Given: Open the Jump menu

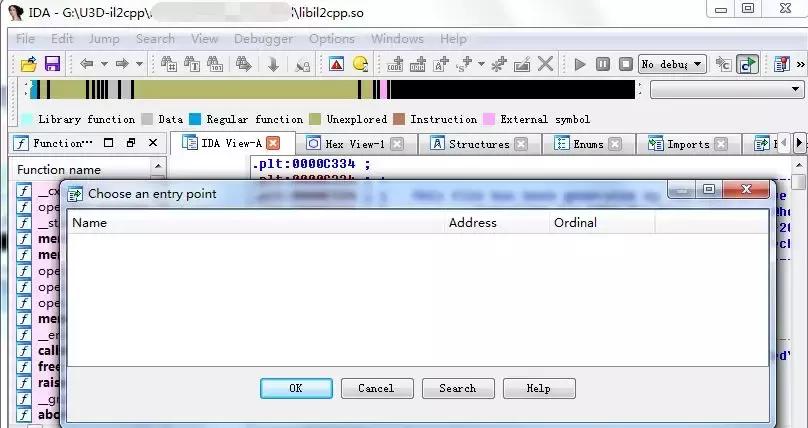Looking at the screenshot, I should (x=104, y=39).
